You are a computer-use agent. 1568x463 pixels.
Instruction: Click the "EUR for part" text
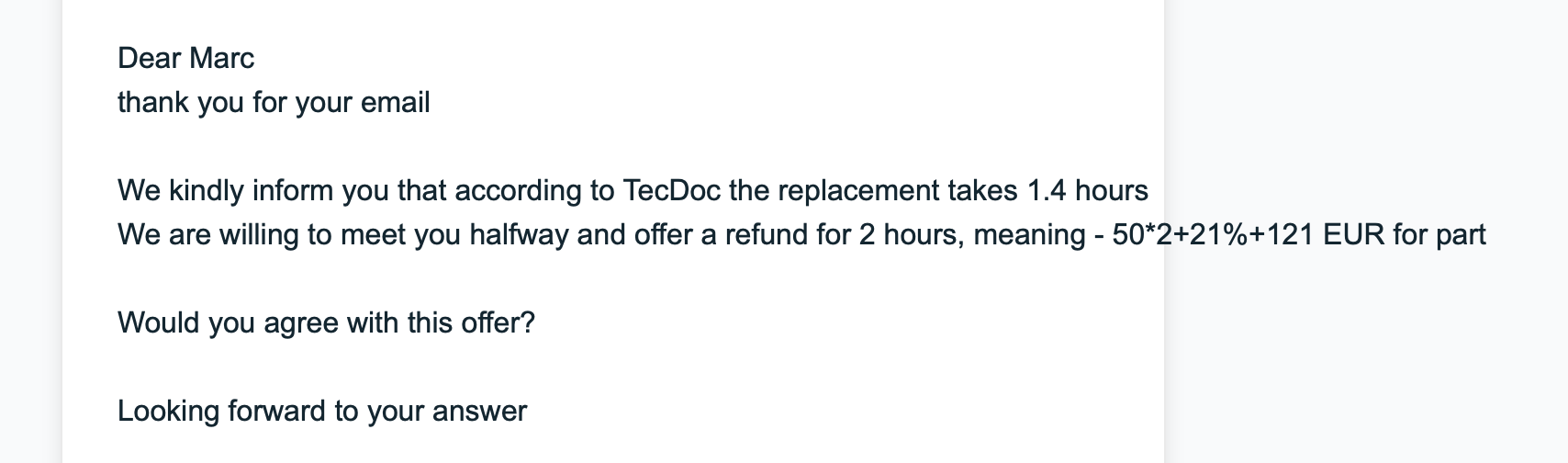[1405, 234]
